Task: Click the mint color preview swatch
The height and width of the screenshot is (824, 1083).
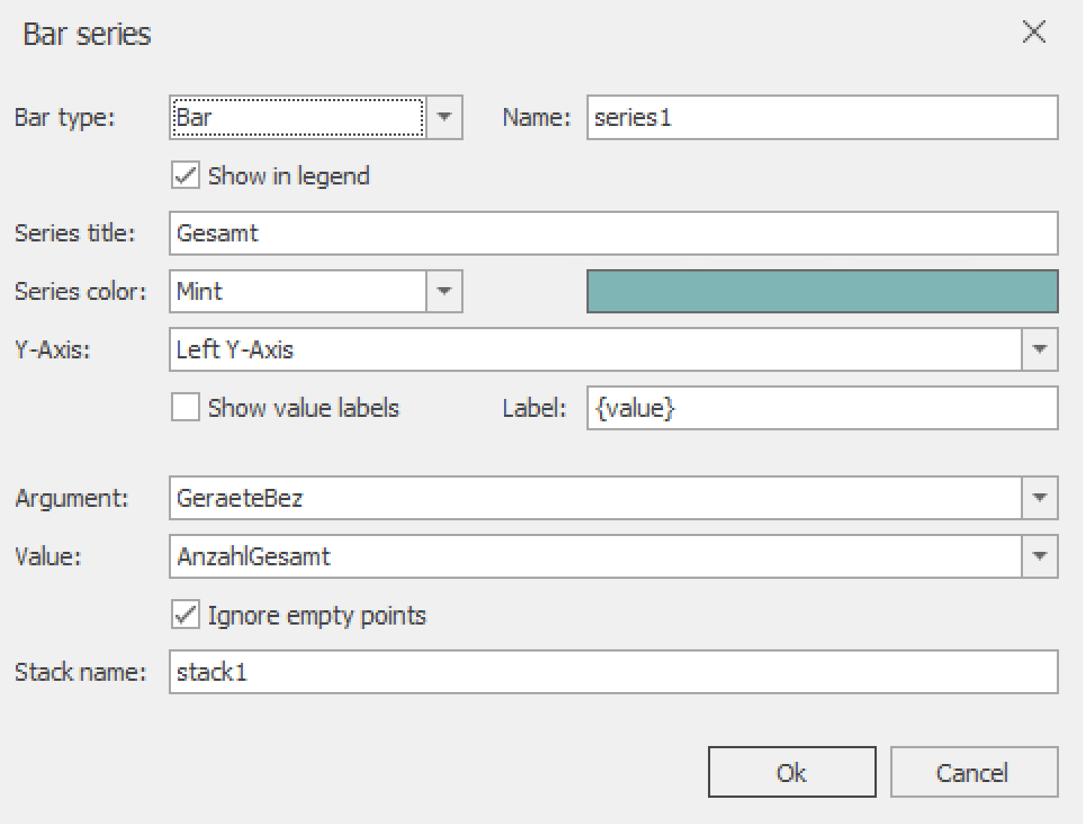Action: (x=822, y=291)
